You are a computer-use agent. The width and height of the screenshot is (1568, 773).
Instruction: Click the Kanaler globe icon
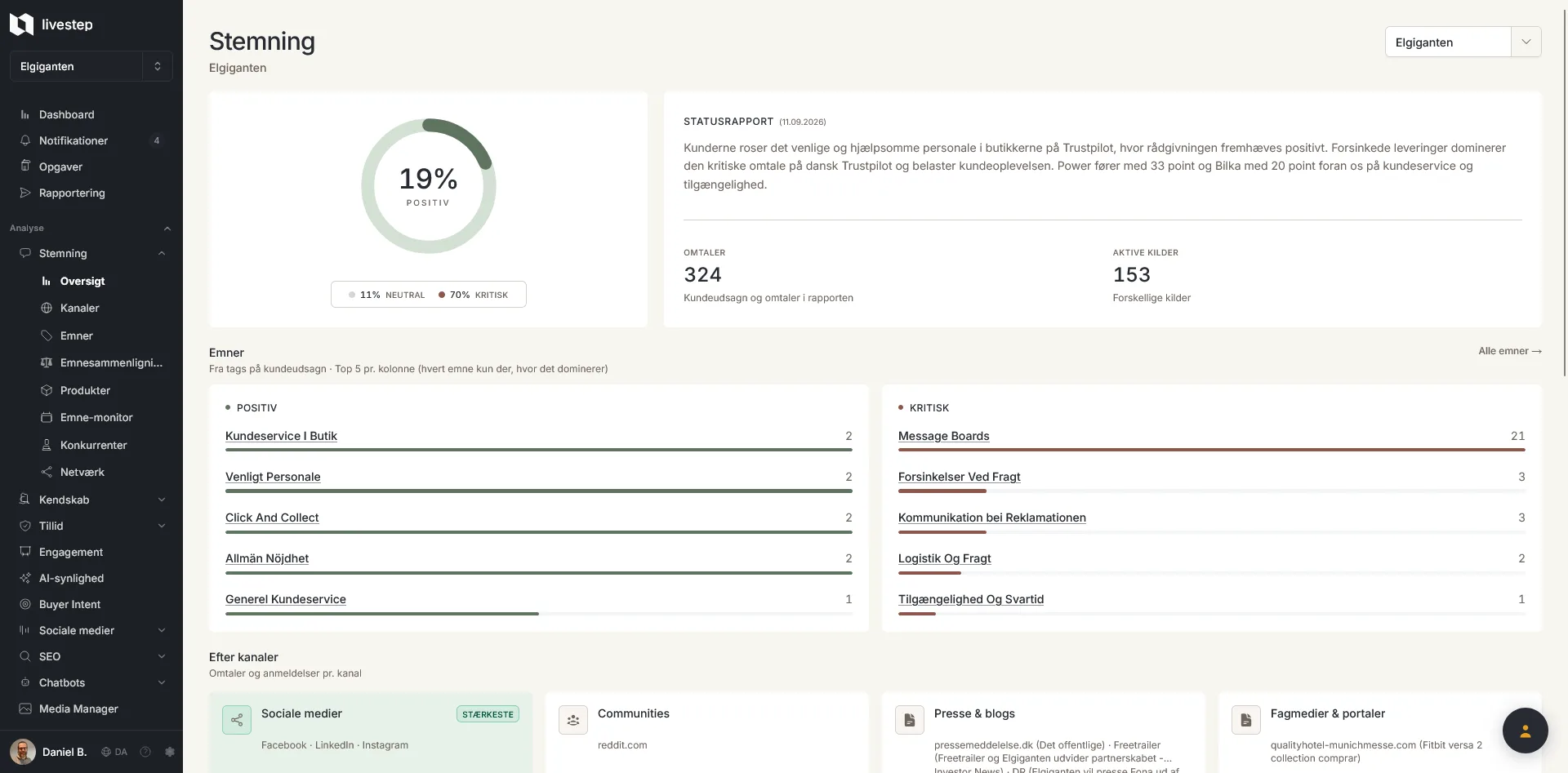pyautogui.click(x=47, y=308)
